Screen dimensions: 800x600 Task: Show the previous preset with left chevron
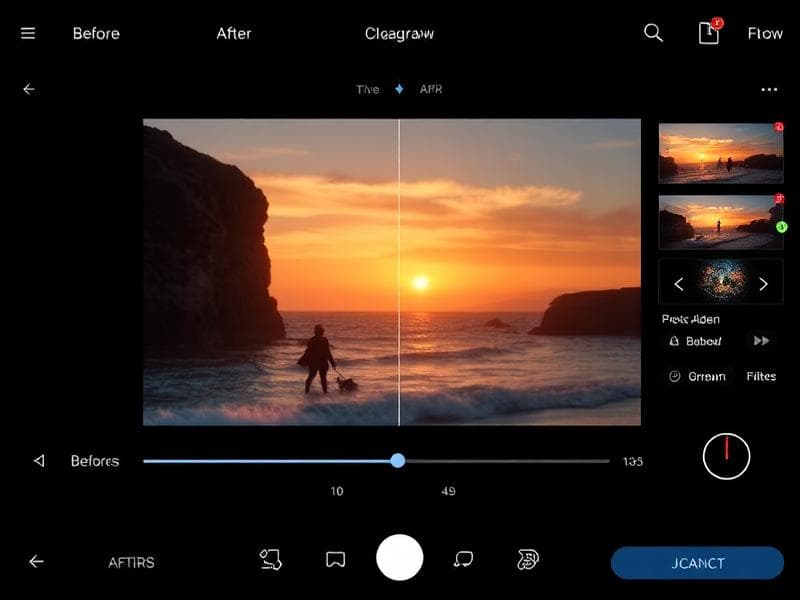click(x=678, y=284)
